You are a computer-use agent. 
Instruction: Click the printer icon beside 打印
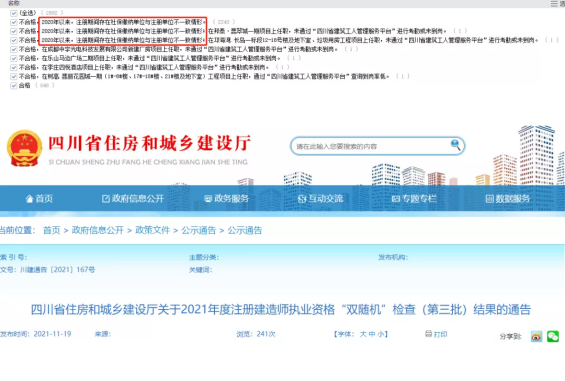(428, 334)
